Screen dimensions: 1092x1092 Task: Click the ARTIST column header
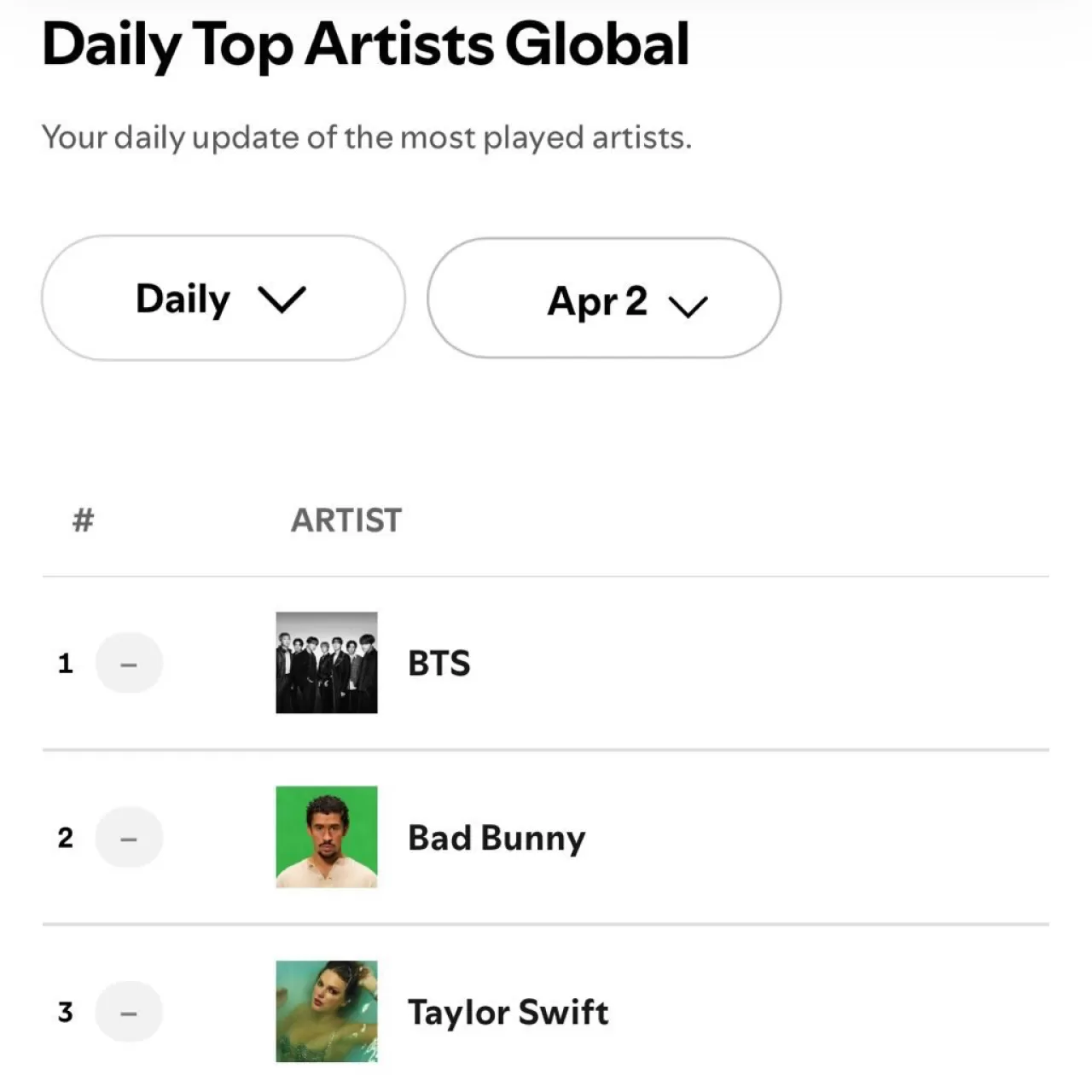346,520
